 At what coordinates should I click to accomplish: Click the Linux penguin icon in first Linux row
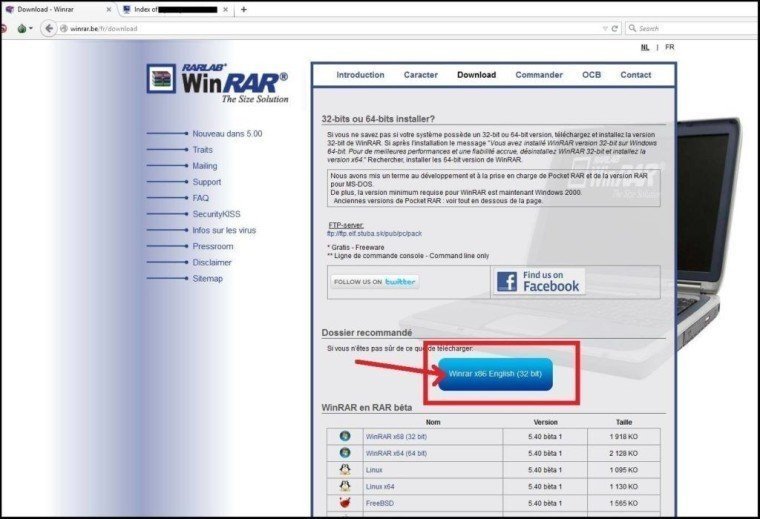pyautogui.click(x=345, y=469)
